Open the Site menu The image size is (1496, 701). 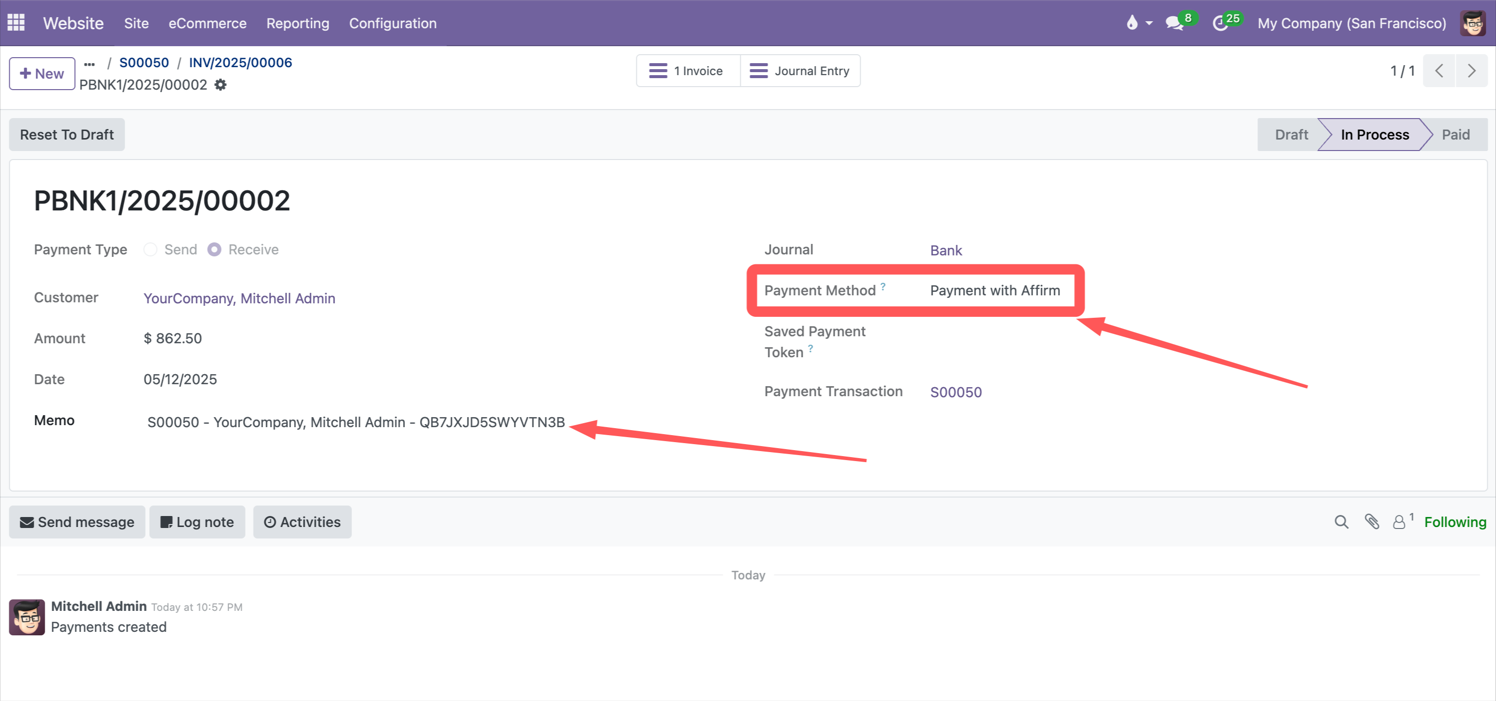click(136, 23)
